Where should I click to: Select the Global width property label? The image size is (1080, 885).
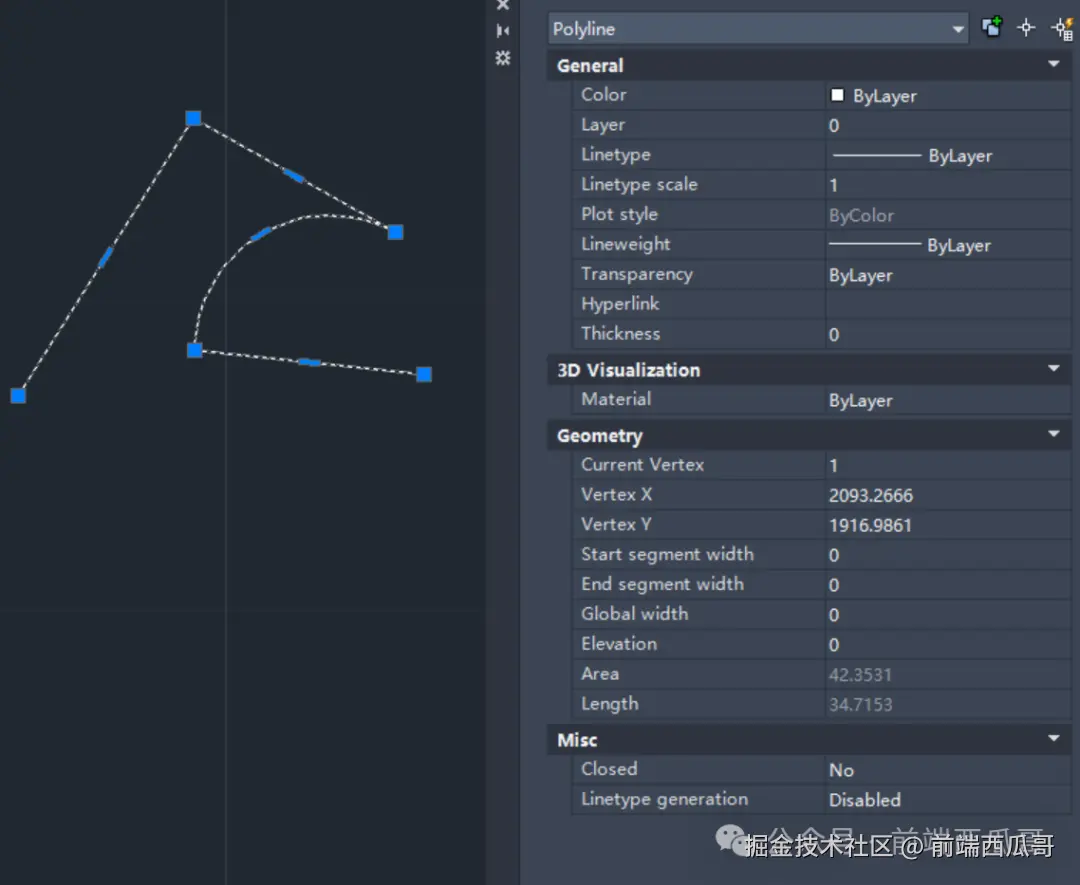pos(634,614)
